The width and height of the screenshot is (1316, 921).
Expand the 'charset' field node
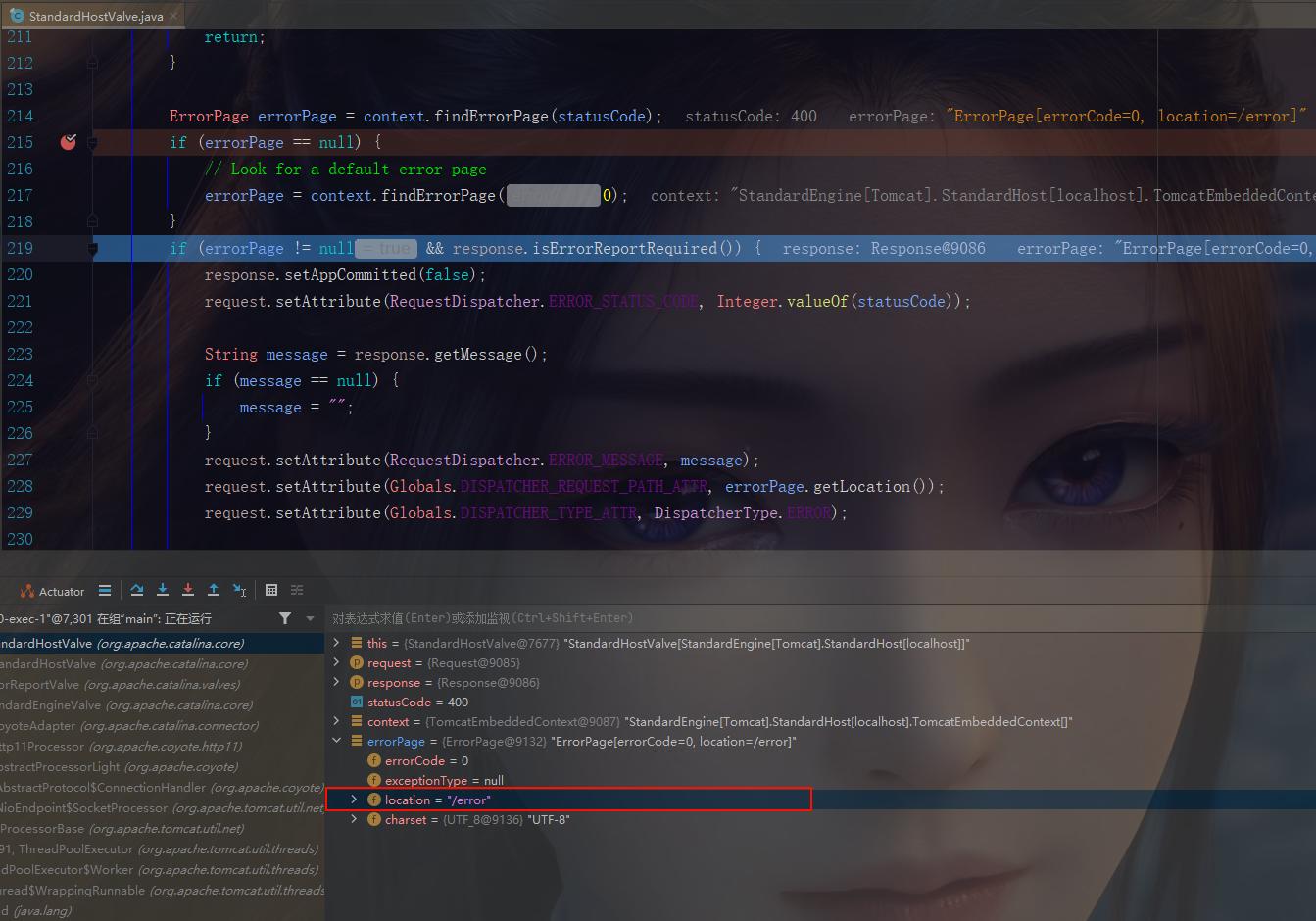pos(354,819)
